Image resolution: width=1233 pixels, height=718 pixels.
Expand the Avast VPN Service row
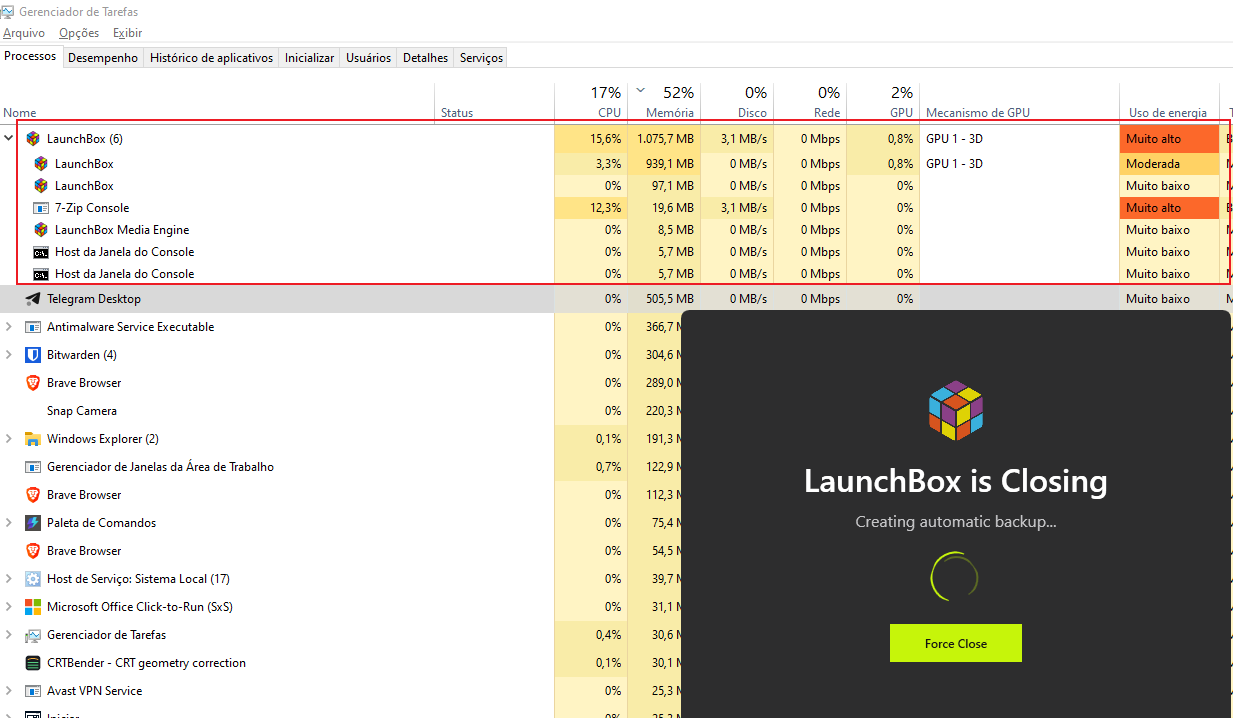[9, 691]
